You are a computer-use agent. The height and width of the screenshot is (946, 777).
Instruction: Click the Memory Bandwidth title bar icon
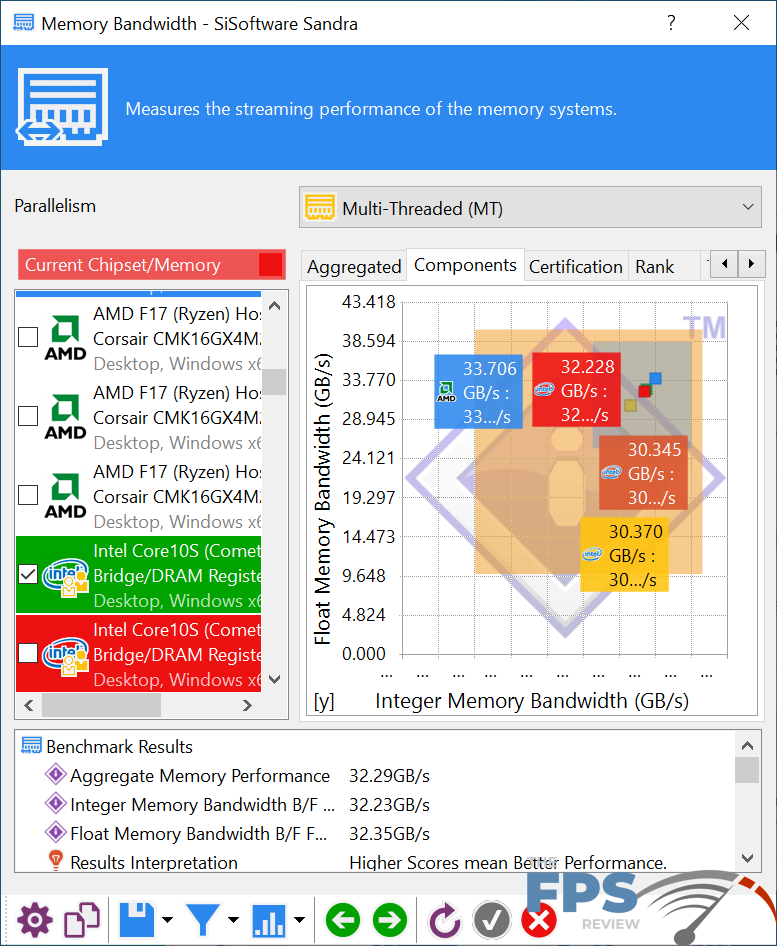(24, 23)
